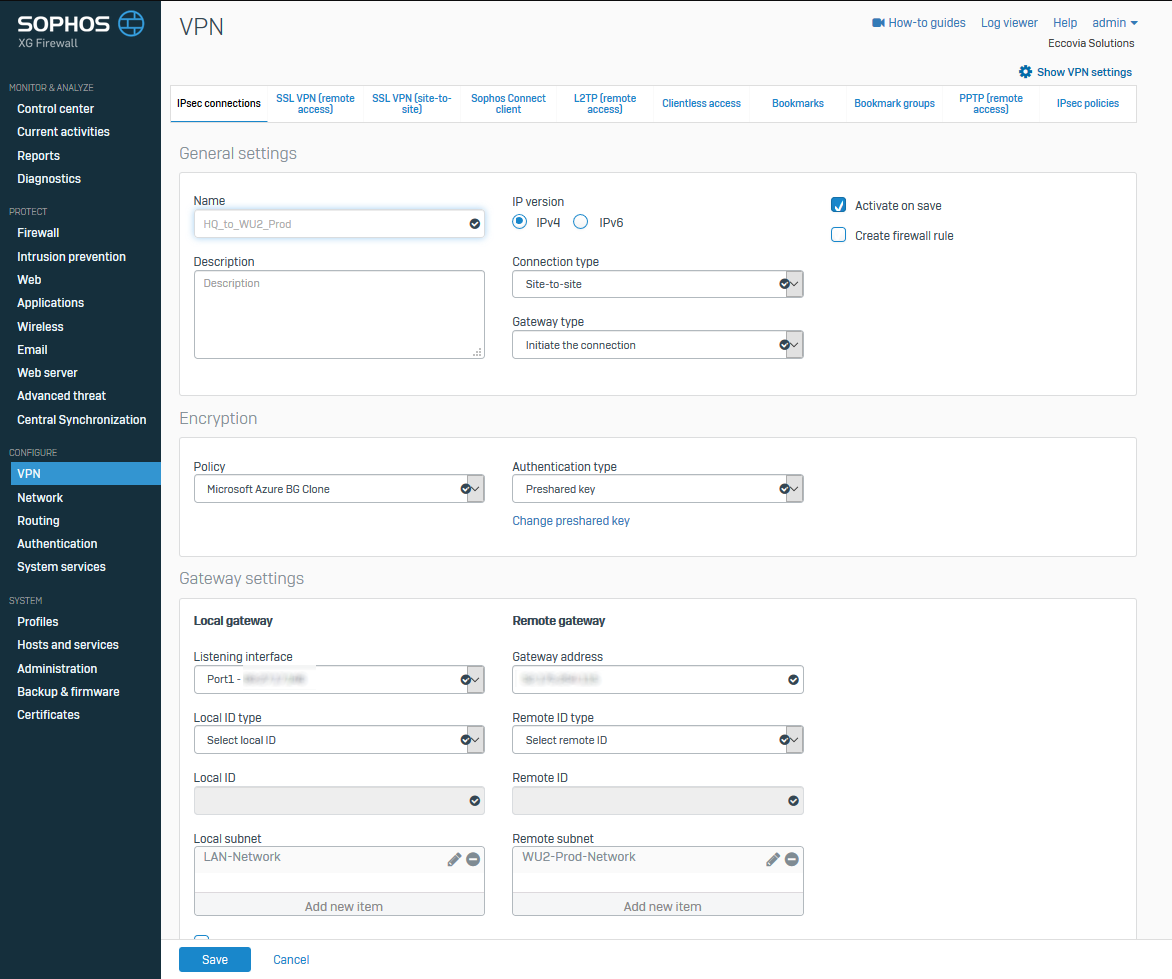1172x979 pixels.
Task: Remove WU2-Prod-Network using the minus icon
Action: [791, 859]
